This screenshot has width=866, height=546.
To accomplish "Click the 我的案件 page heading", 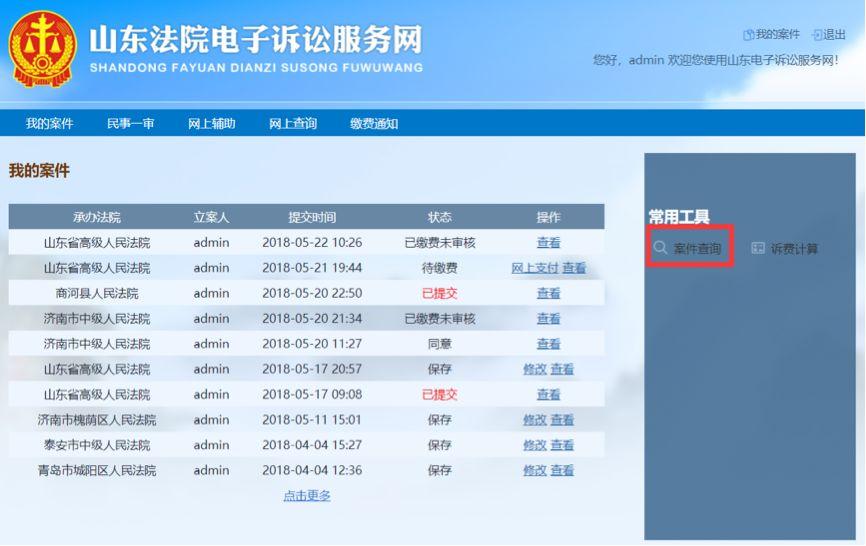I will (39, 171).
